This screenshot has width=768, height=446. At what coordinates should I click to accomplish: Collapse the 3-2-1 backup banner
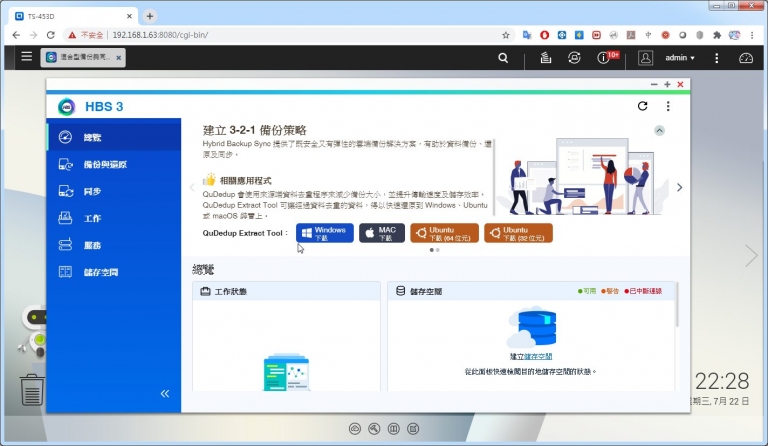click(659, 130)
